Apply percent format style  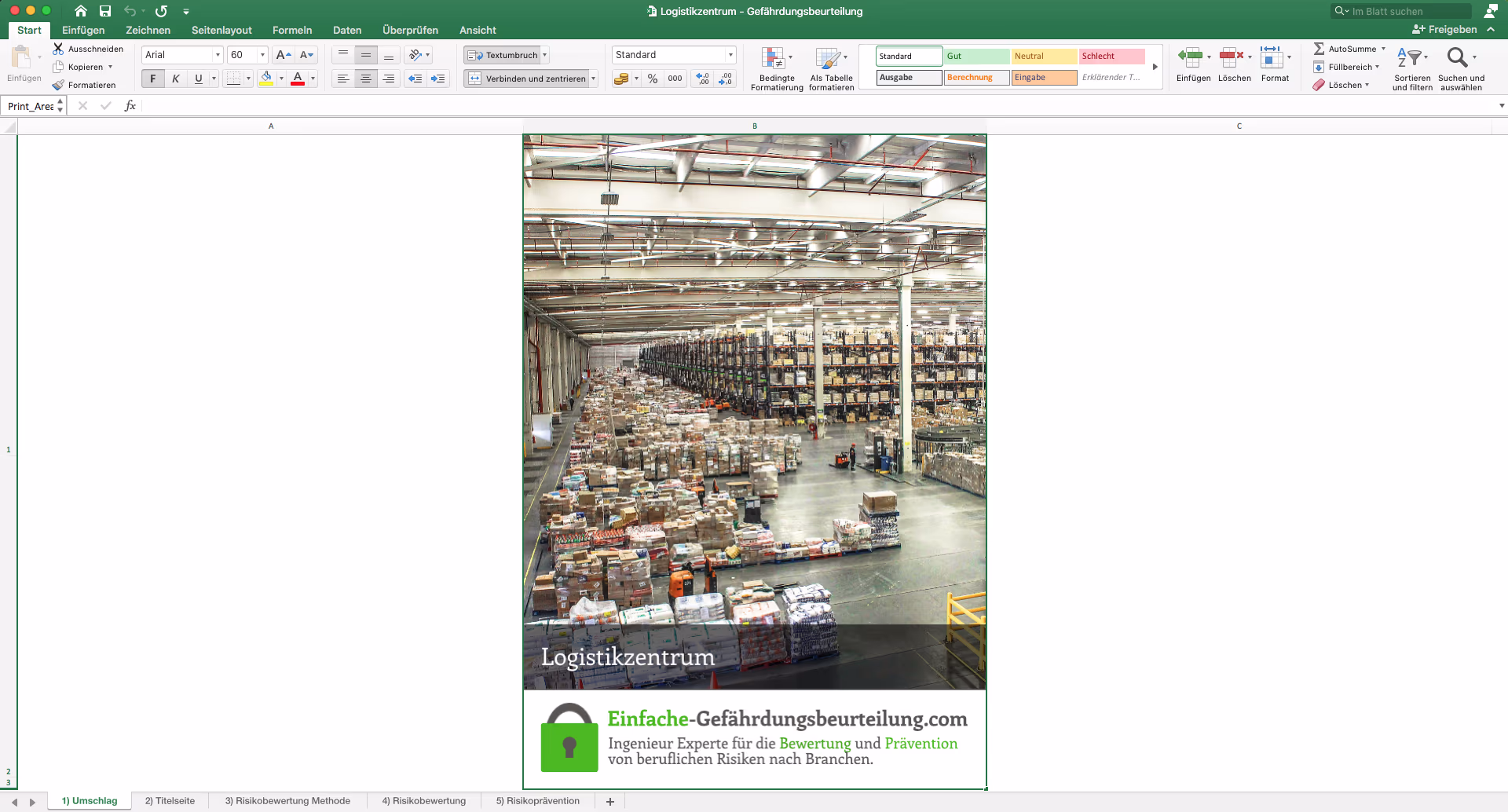(653, 79)
